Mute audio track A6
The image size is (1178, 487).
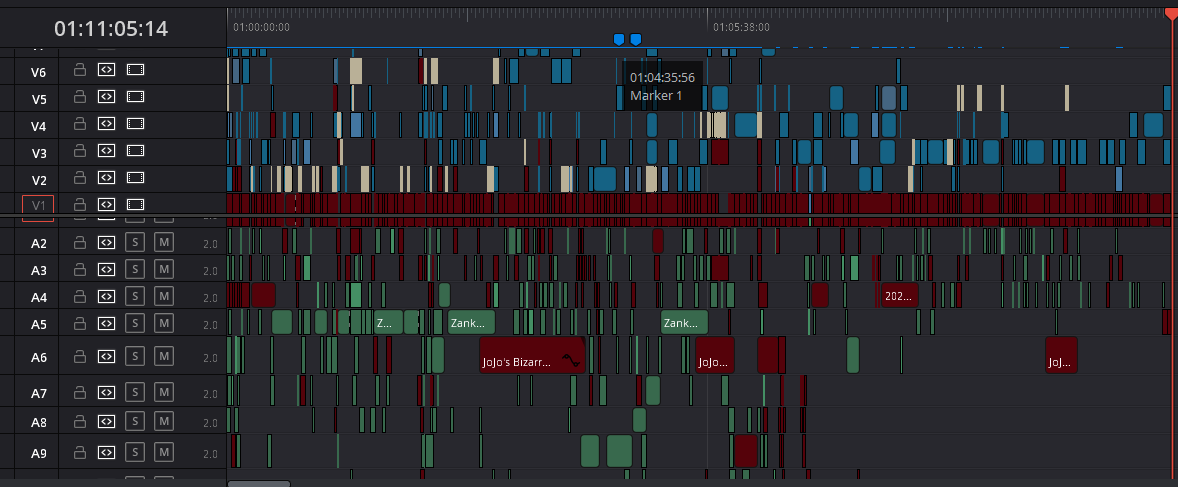click(x=164, y=357)
